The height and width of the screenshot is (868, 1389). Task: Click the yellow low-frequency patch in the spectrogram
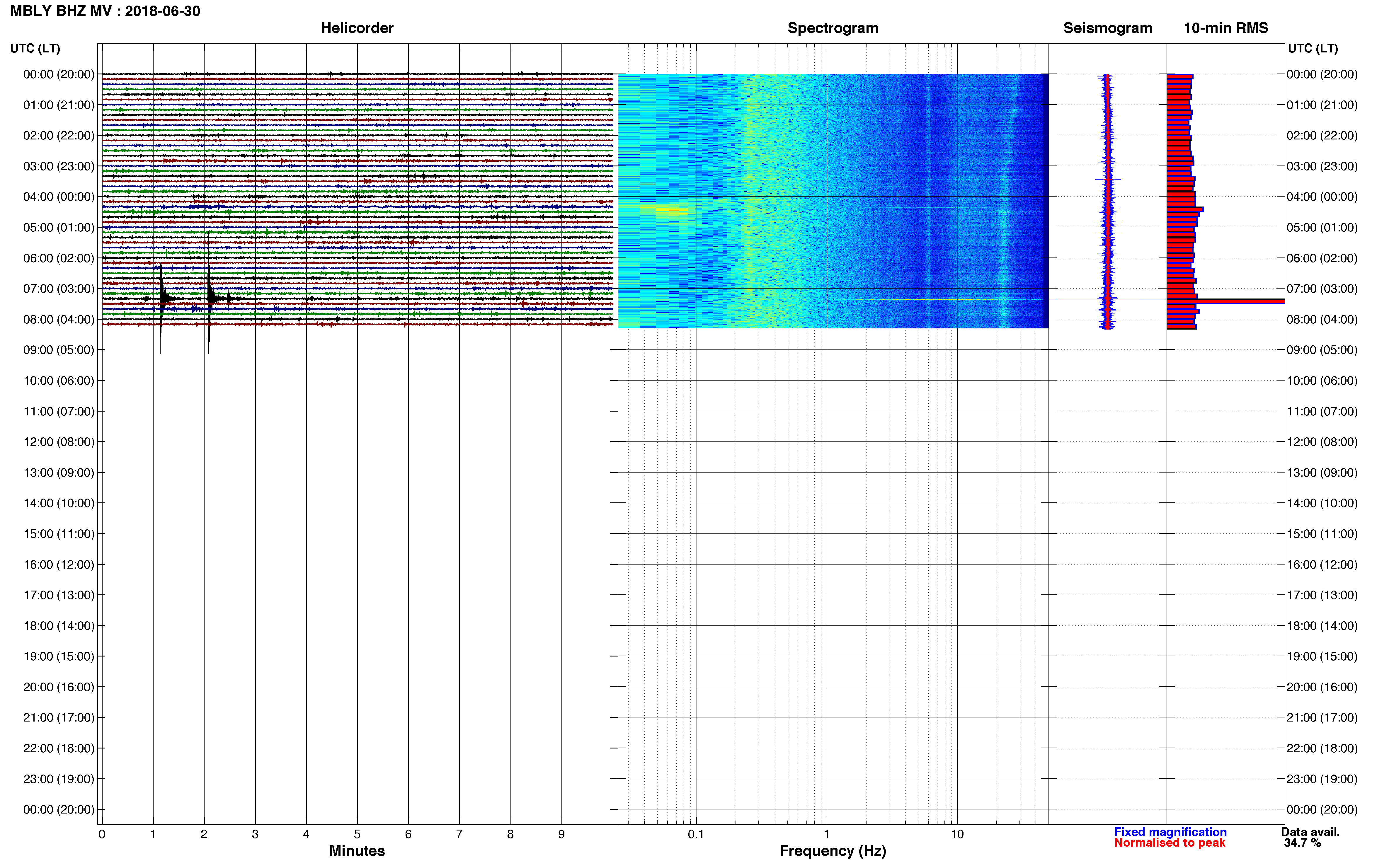tap(672, 209)
